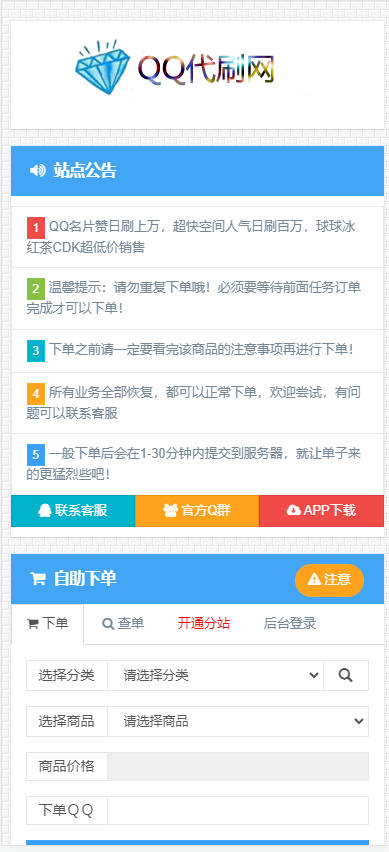The image size is (389, 852).
Task: Select the 后台登录 tab
Action: click(x=290, y=623)
